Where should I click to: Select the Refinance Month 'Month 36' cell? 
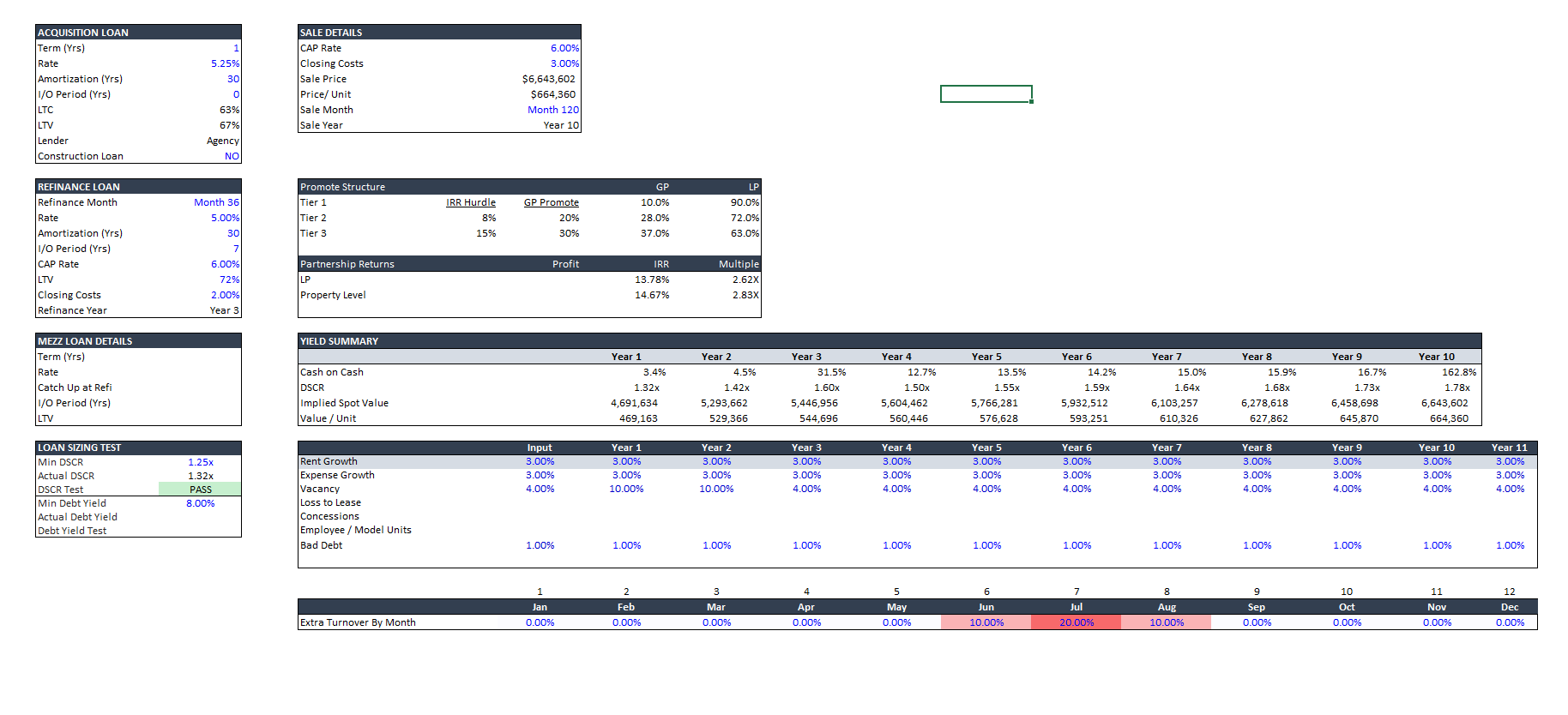[216, 202]
